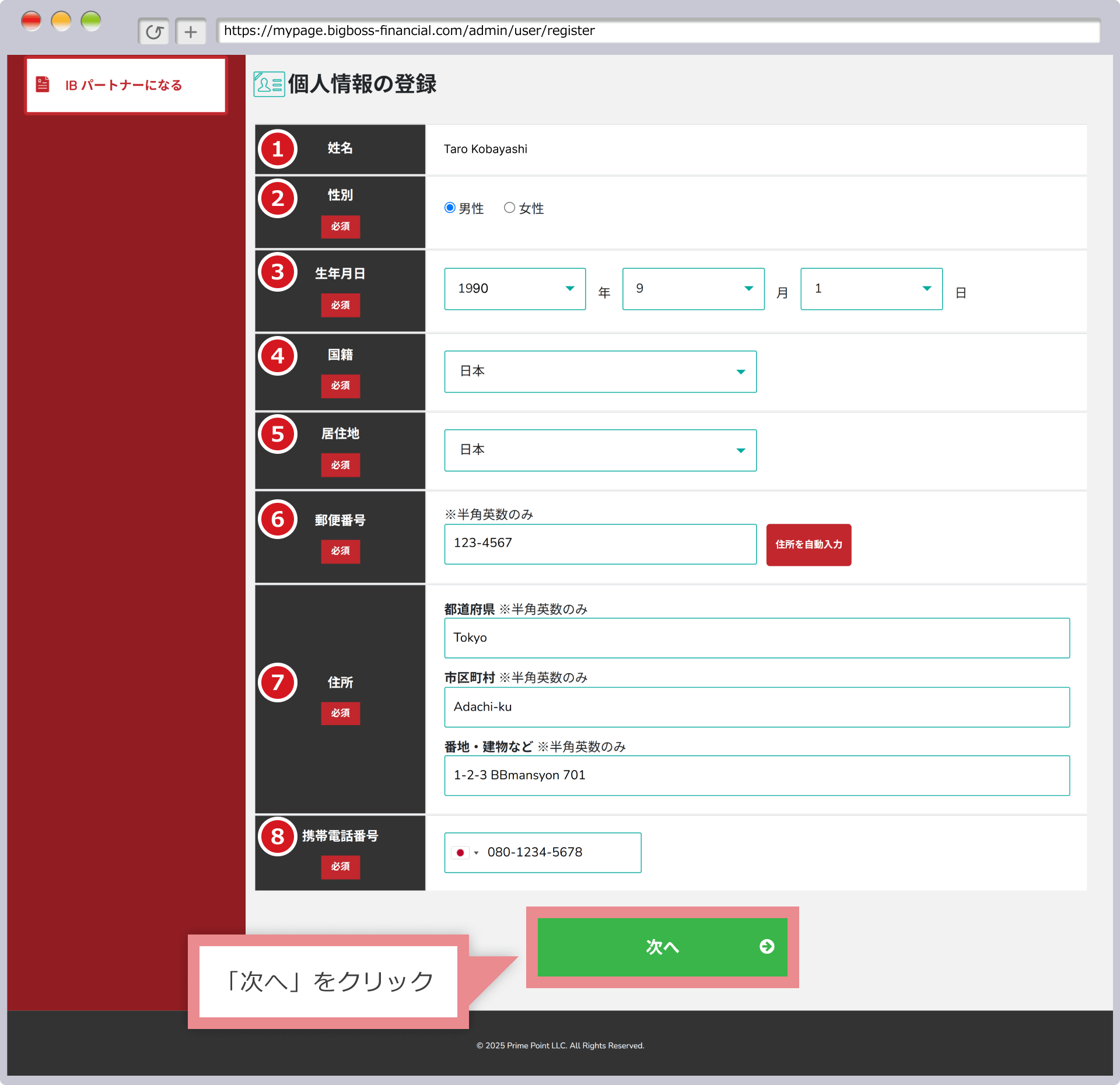
Task: Open the birth day dropdown
Action: pos(871,289)
